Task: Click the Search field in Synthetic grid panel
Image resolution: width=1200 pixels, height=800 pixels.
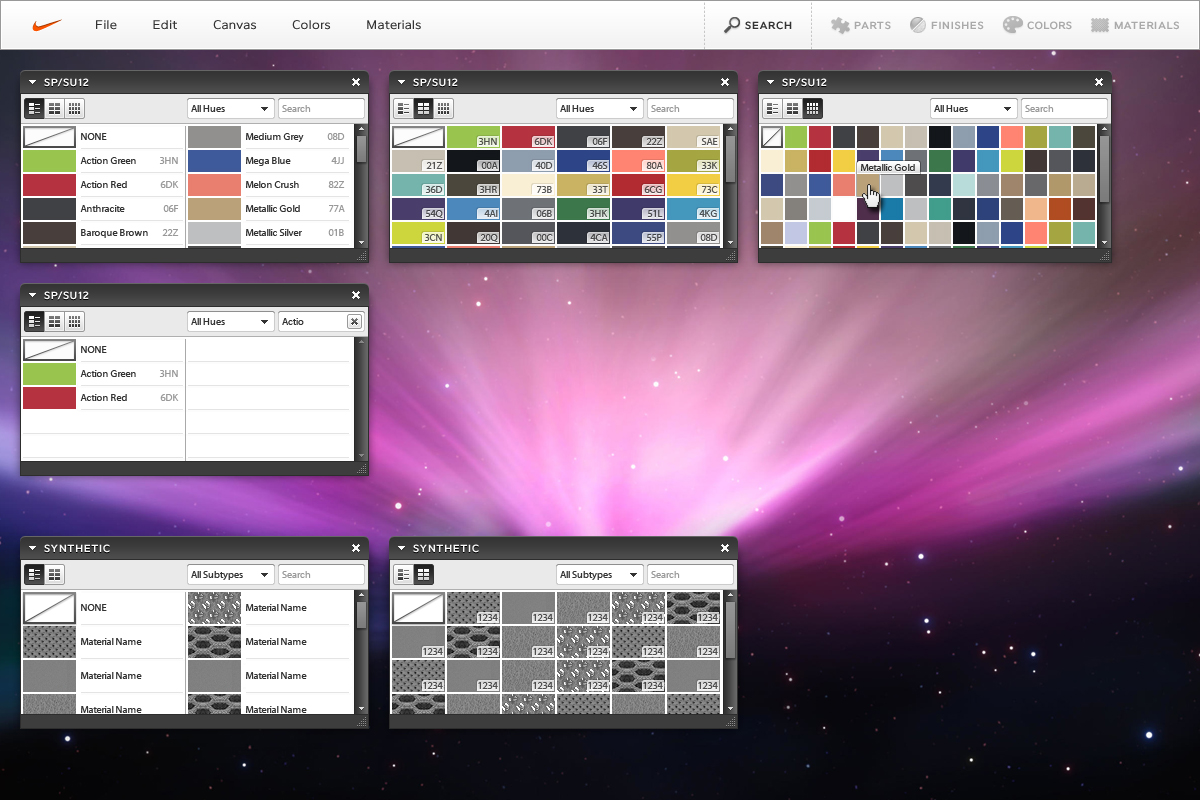Action: pyautogui.click(x=690, y=575)
